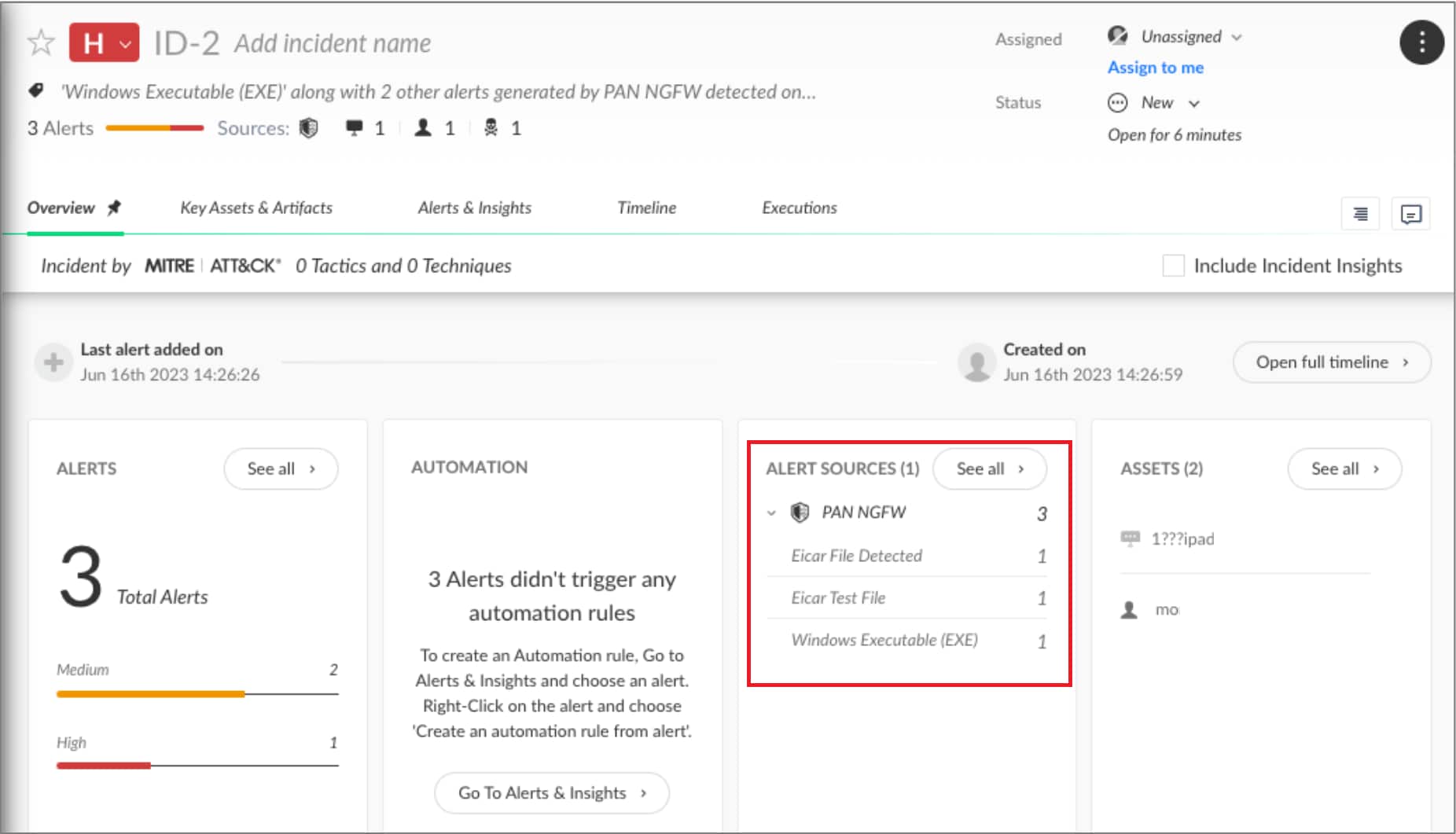Click the Medium severity progress bar

[x=197, y=694]
